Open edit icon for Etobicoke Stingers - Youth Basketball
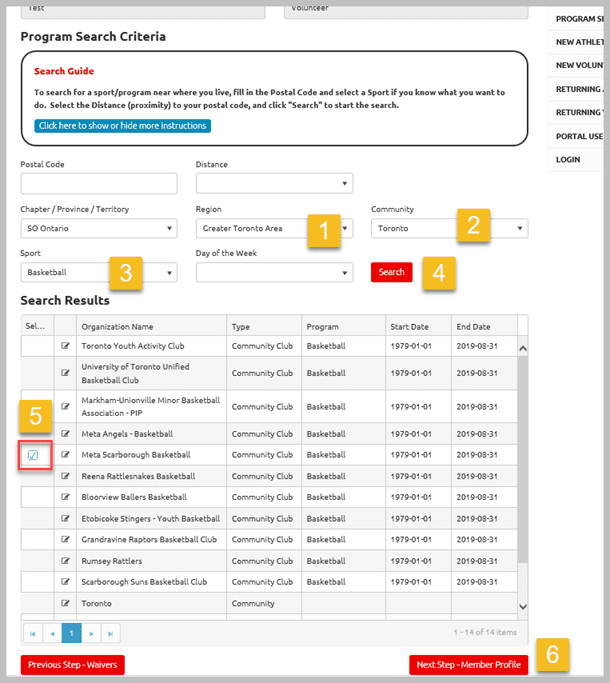Viewport: 610px width, 683px height. click(x=65, y=518)
